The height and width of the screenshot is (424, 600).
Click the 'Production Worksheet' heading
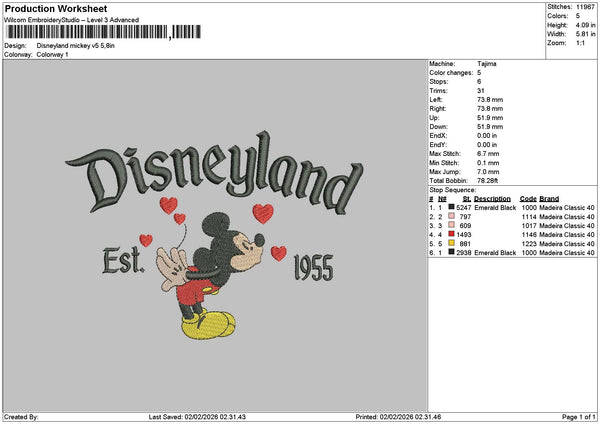(x=56, y=8)
